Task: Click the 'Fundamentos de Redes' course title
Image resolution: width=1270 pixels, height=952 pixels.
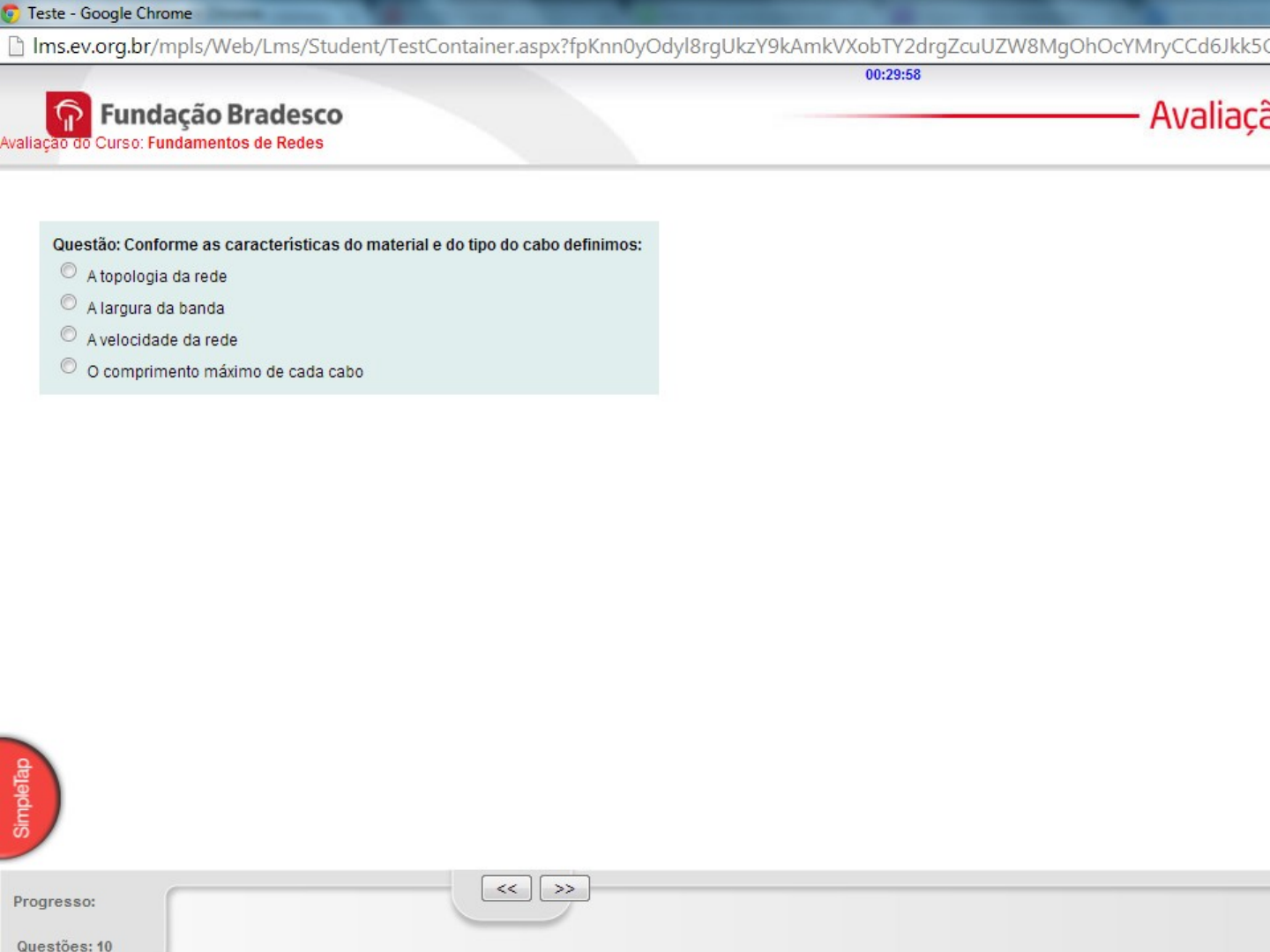Action: pos(235,143)
